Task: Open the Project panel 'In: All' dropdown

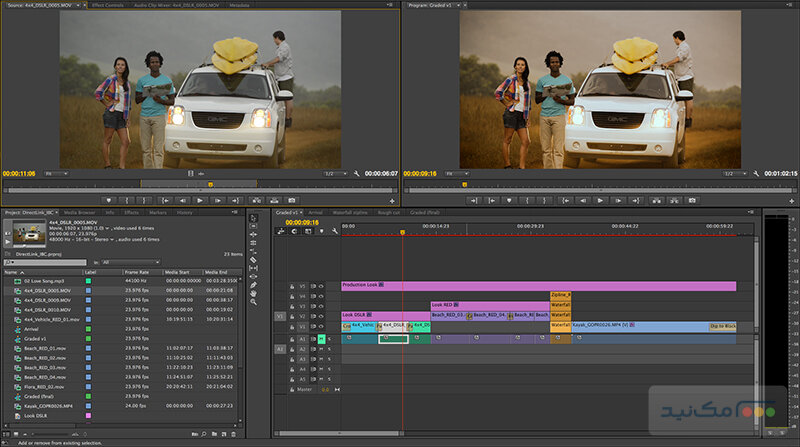Action: tap(131, 262)
